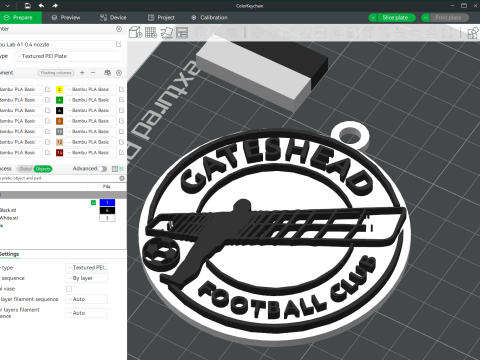480x360 pixels.
Task: Remove a filament with the minus icon
Action: [93, 73]
